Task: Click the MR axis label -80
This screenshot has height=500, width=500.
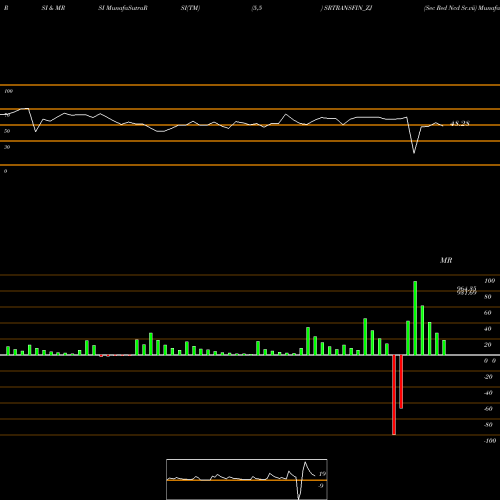Action: tap(488, 425)
